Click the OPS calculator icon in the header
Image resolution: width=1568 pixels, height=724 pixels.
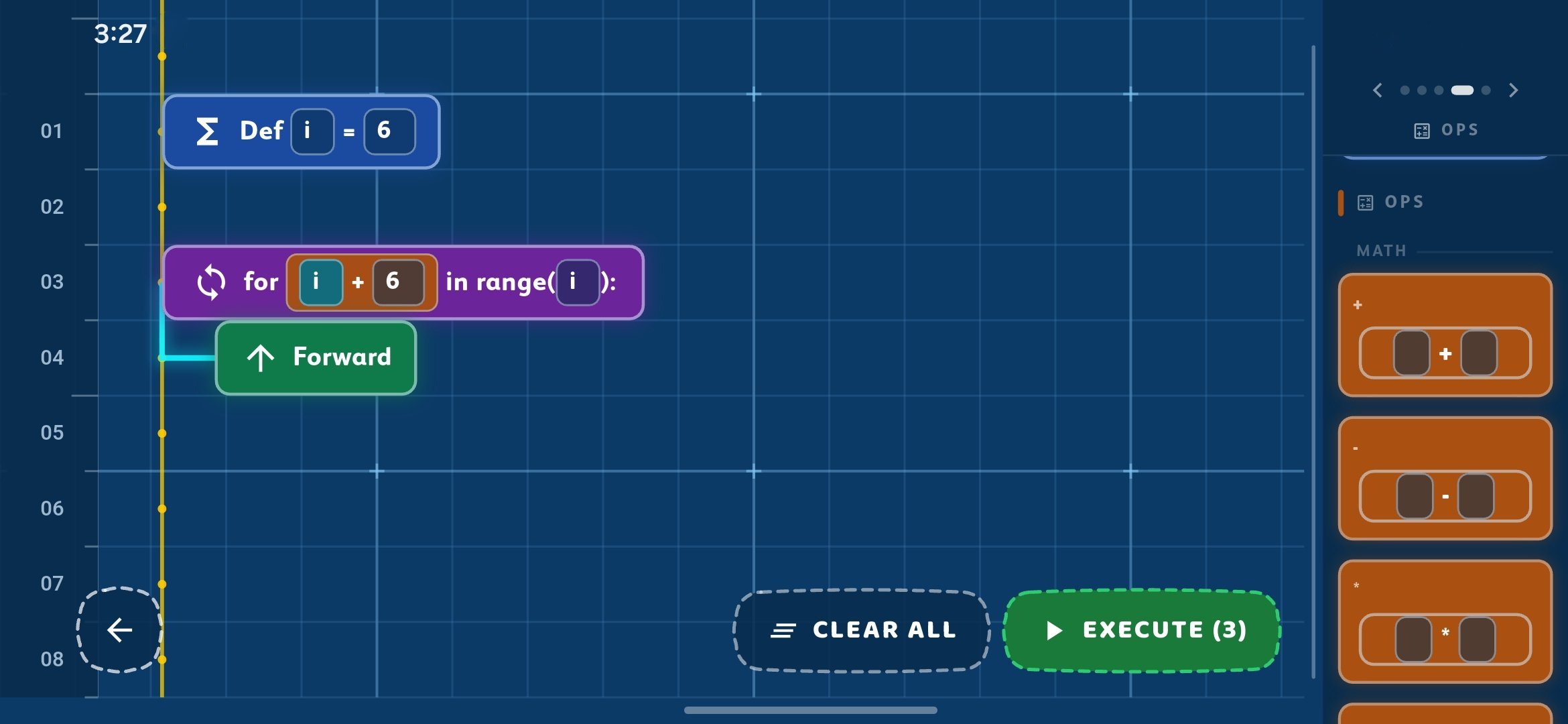pyautogui.click(x=1422, y=130)
